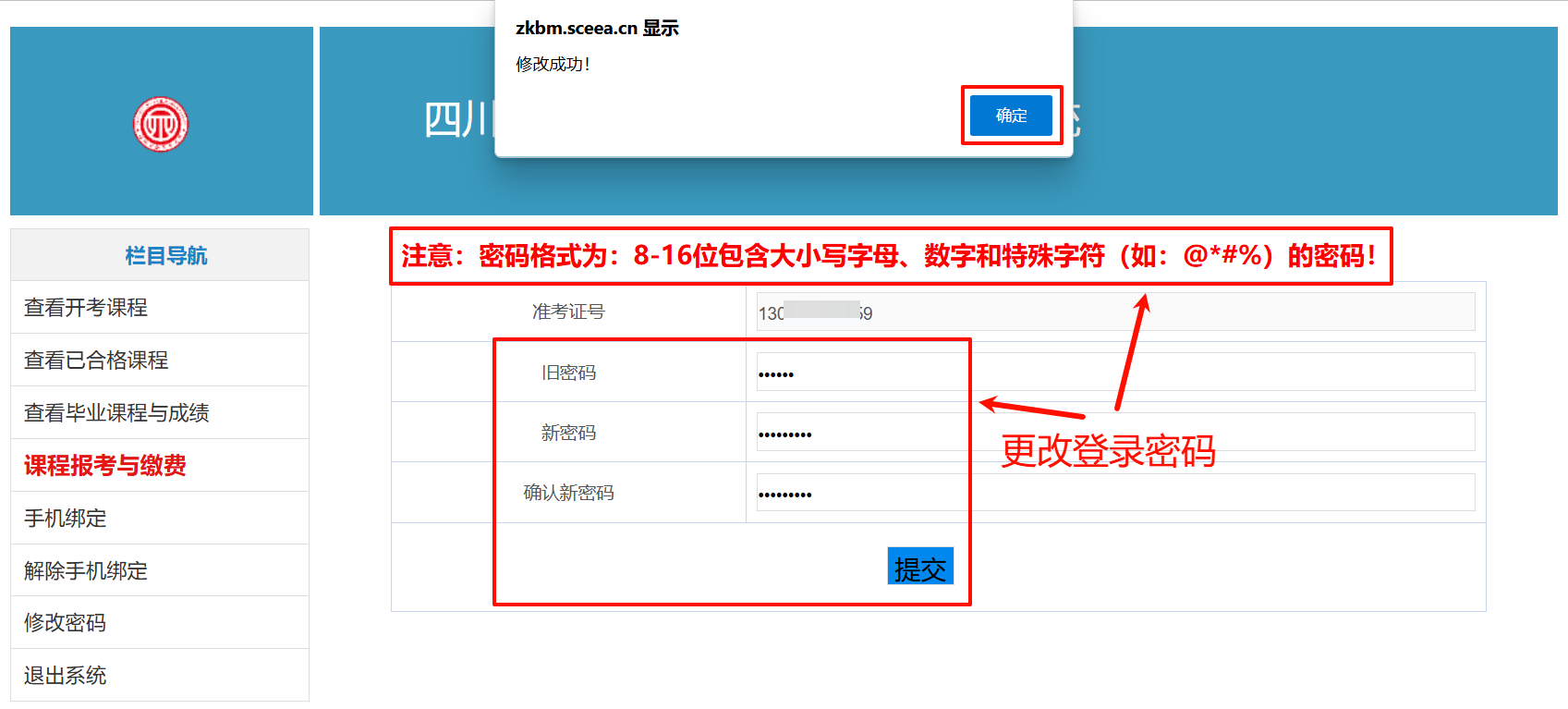Click the zkbm.sceea.cn 显示 dialog title

click(597, 28)
